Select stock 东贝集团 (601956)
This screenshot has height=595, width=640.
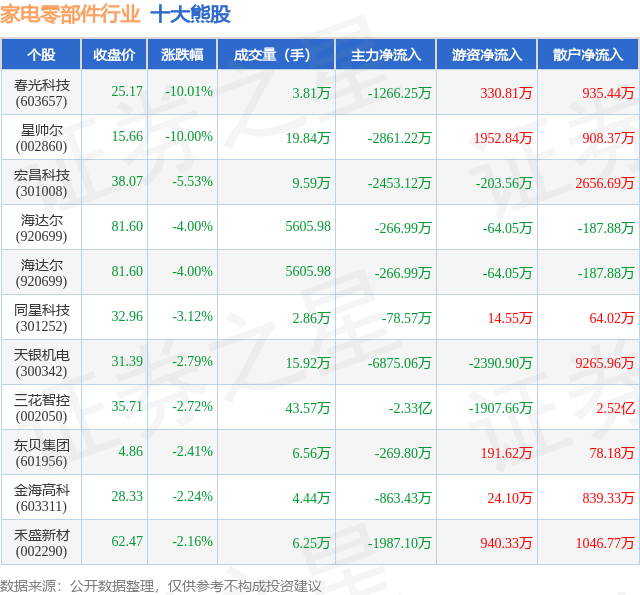pos(41,453)
